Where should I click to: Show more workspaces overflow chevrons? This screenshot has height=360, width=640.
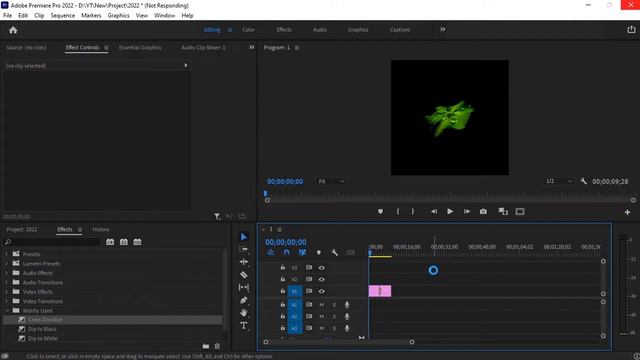coord(443,29)
